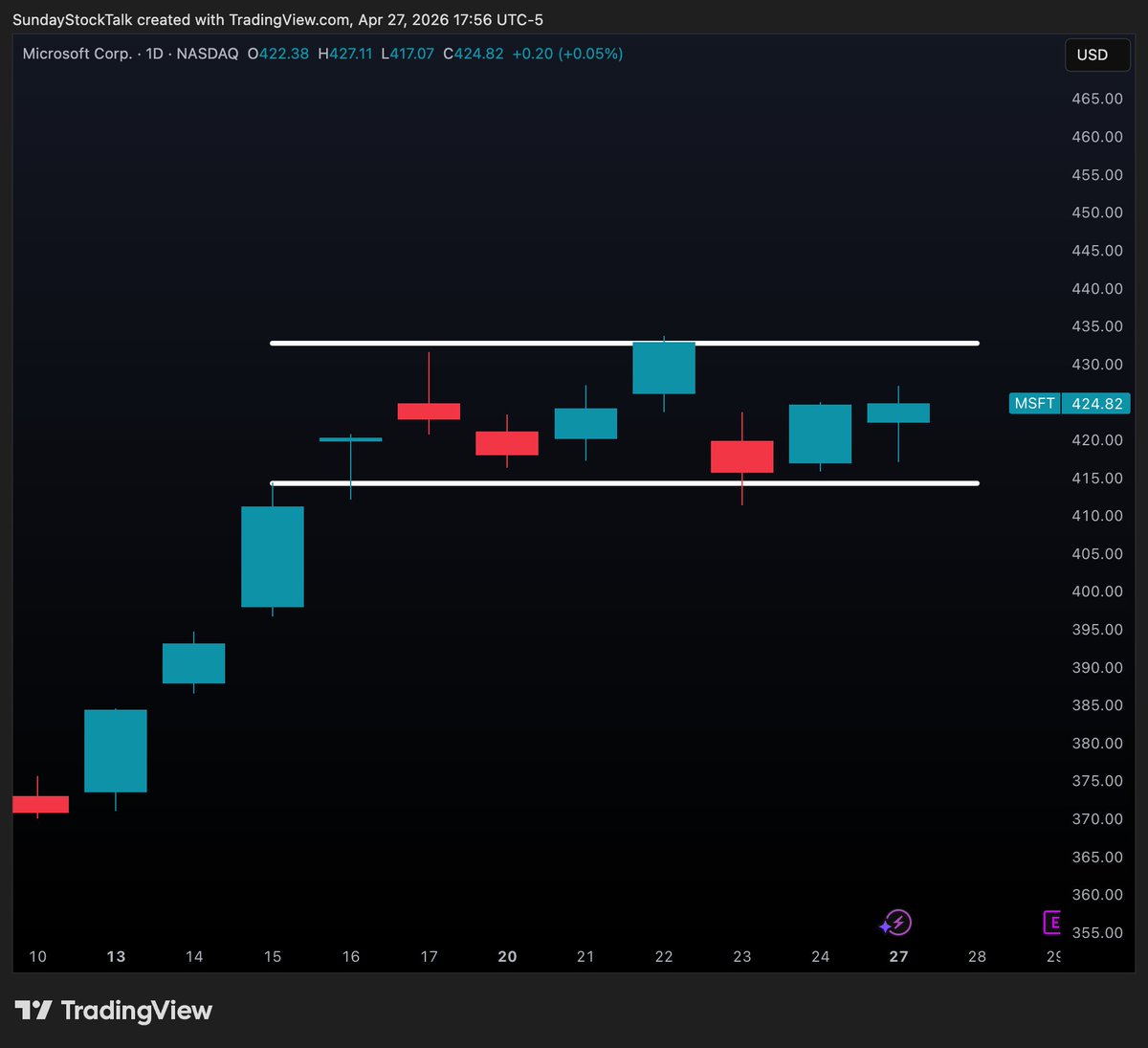Viewport: 1148px width, 1048px height.
Task: Click date label 13 on time axis
Action: coord(116,956)
